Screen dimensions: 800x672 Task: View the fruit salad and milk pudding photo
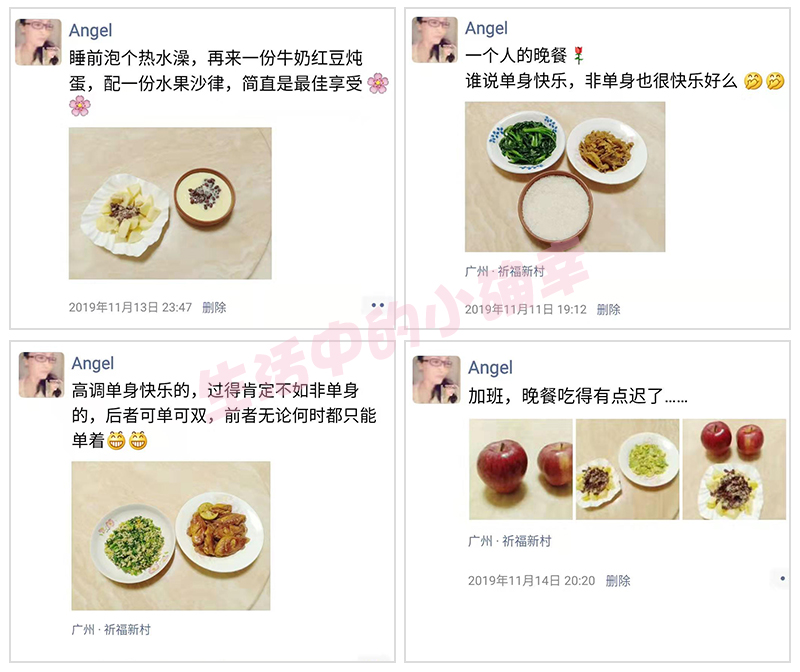pyautogui.click(x=170, y=203)
